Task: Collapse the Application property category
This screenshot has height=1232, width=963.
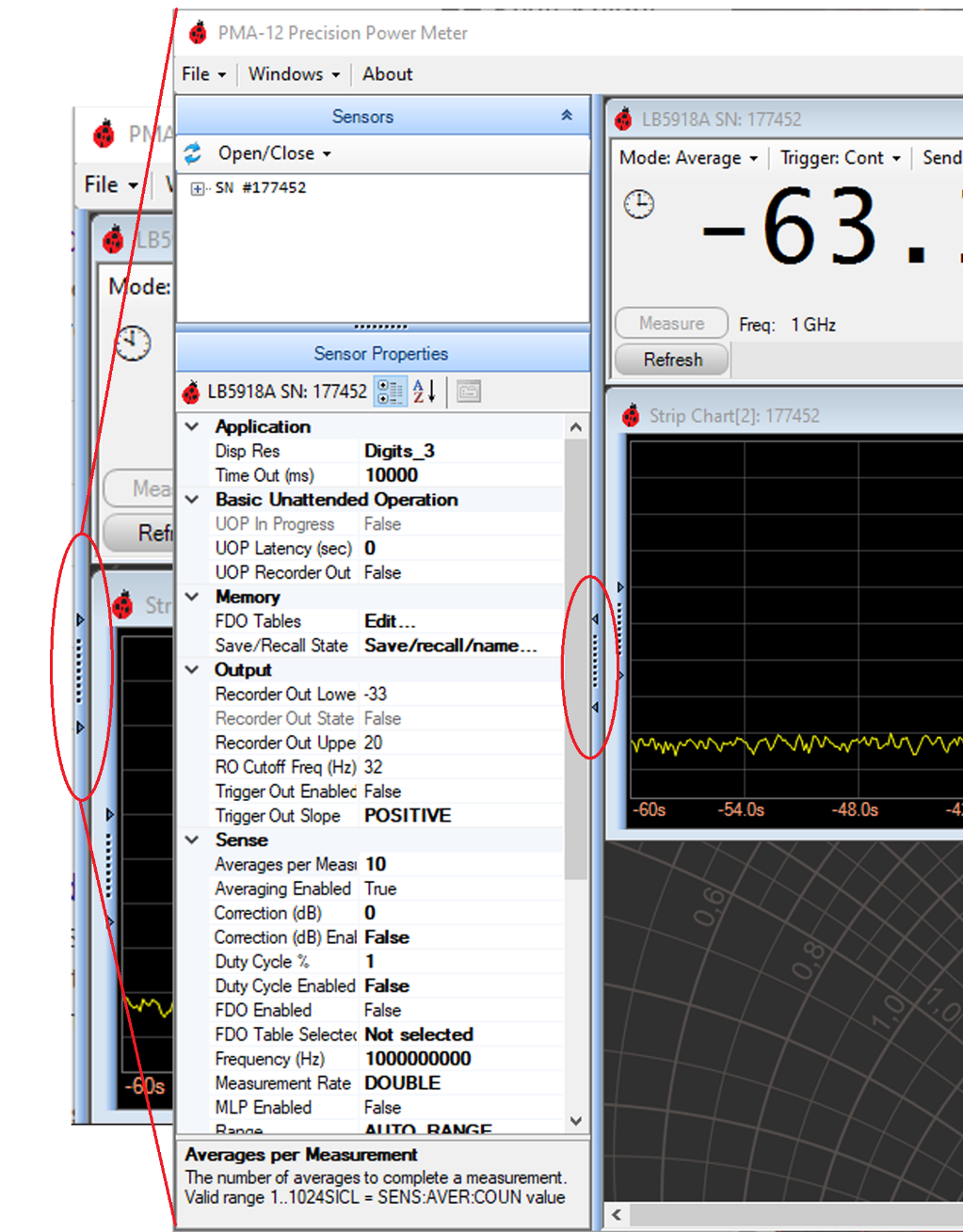Action: point(192,426)
